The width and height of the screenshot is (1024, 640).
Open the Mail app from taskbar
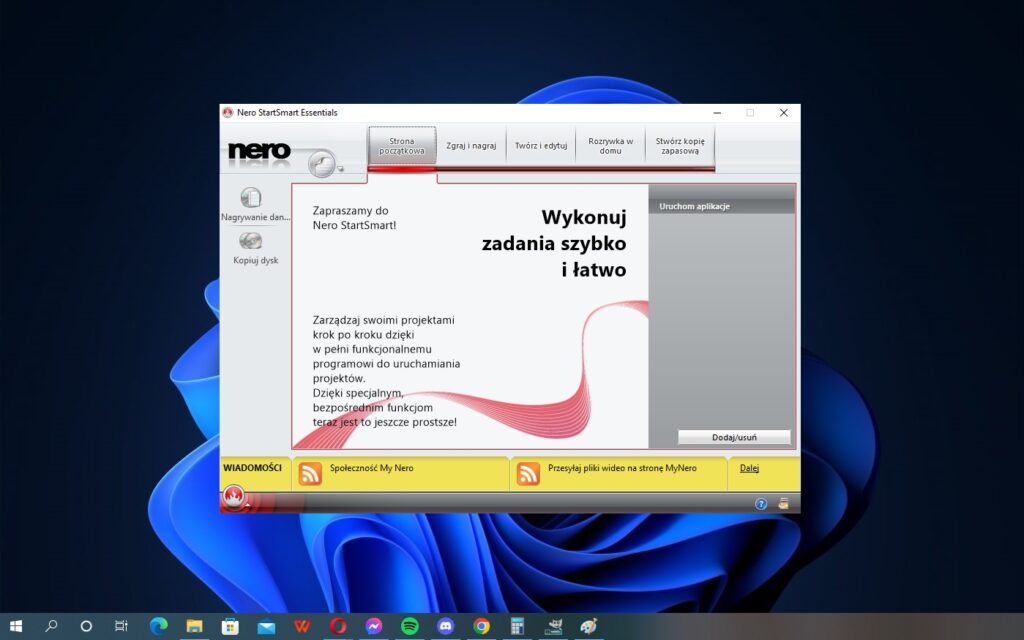(266, 626)
